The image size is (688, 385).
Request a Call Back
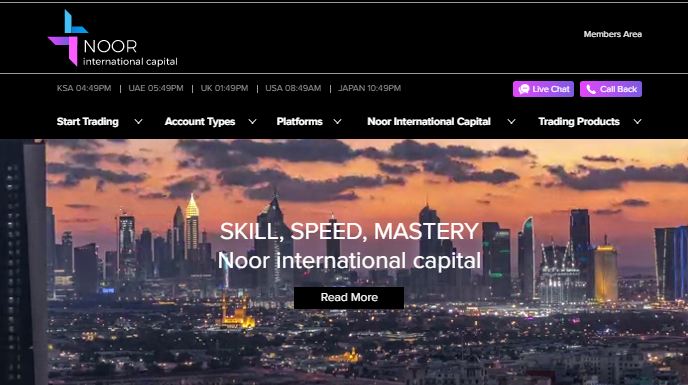611,89
